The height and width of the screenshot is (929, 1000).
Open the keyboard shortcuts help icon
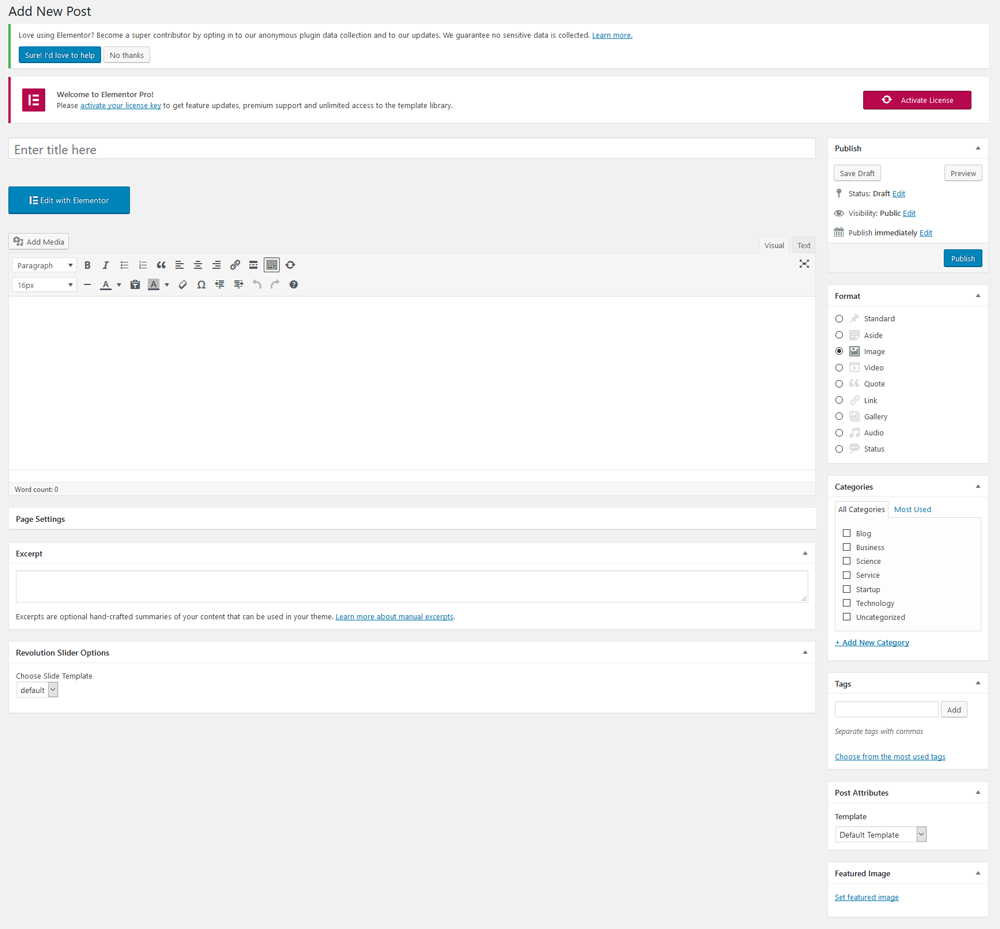tap(293, 285)
